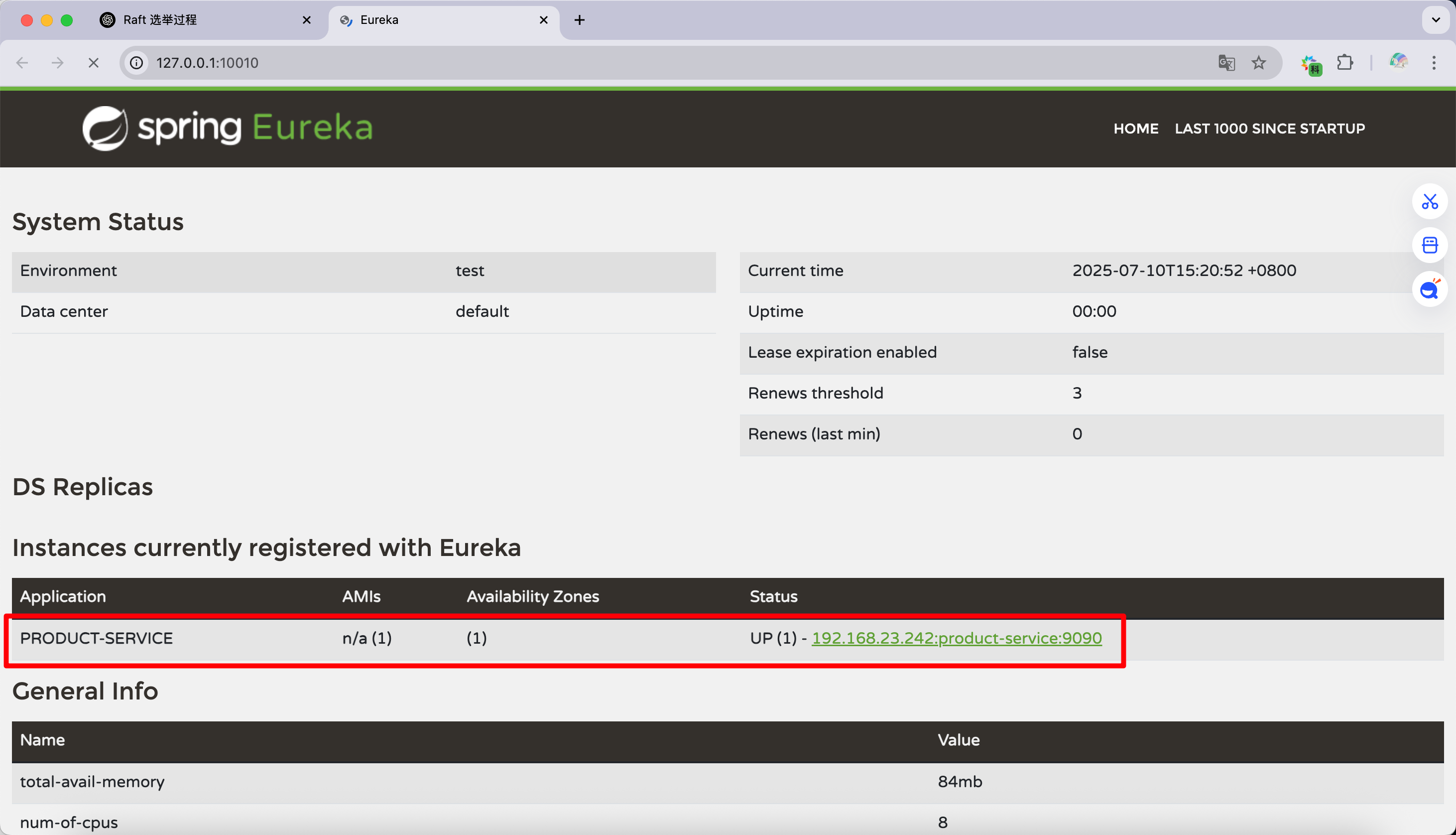View site information icon in address bar
Viewport: 1456px width, 835px height.
click(x=136, y=62)
